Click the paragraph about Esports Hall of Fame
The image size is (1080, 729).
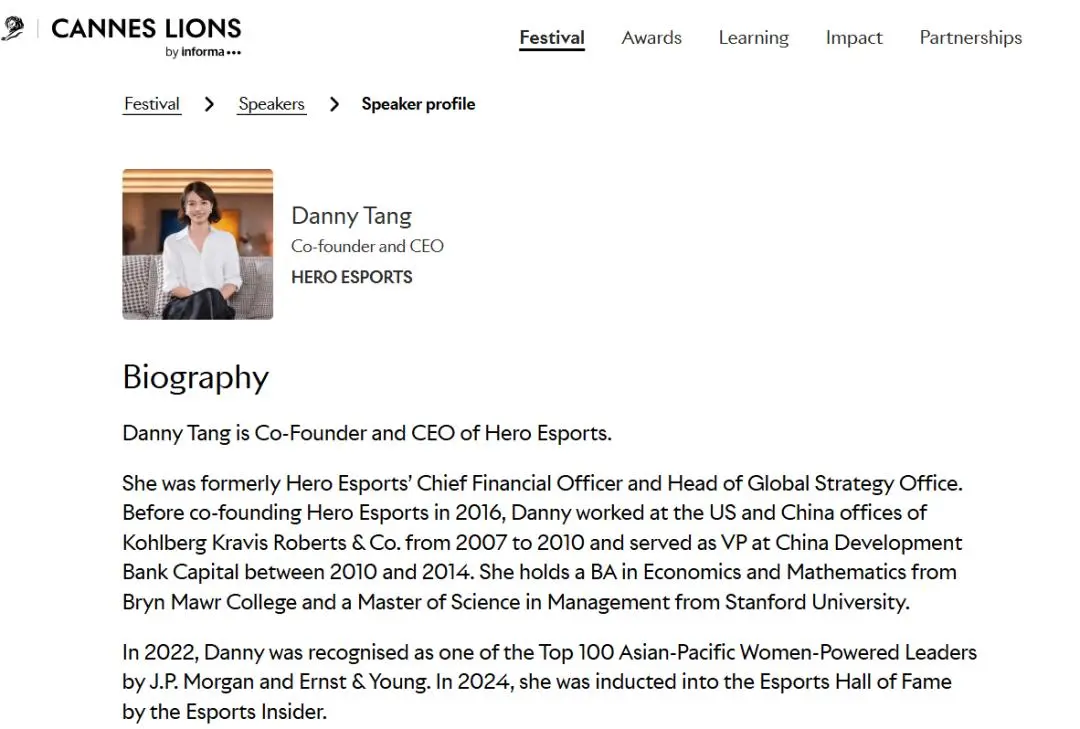point(549,682)
